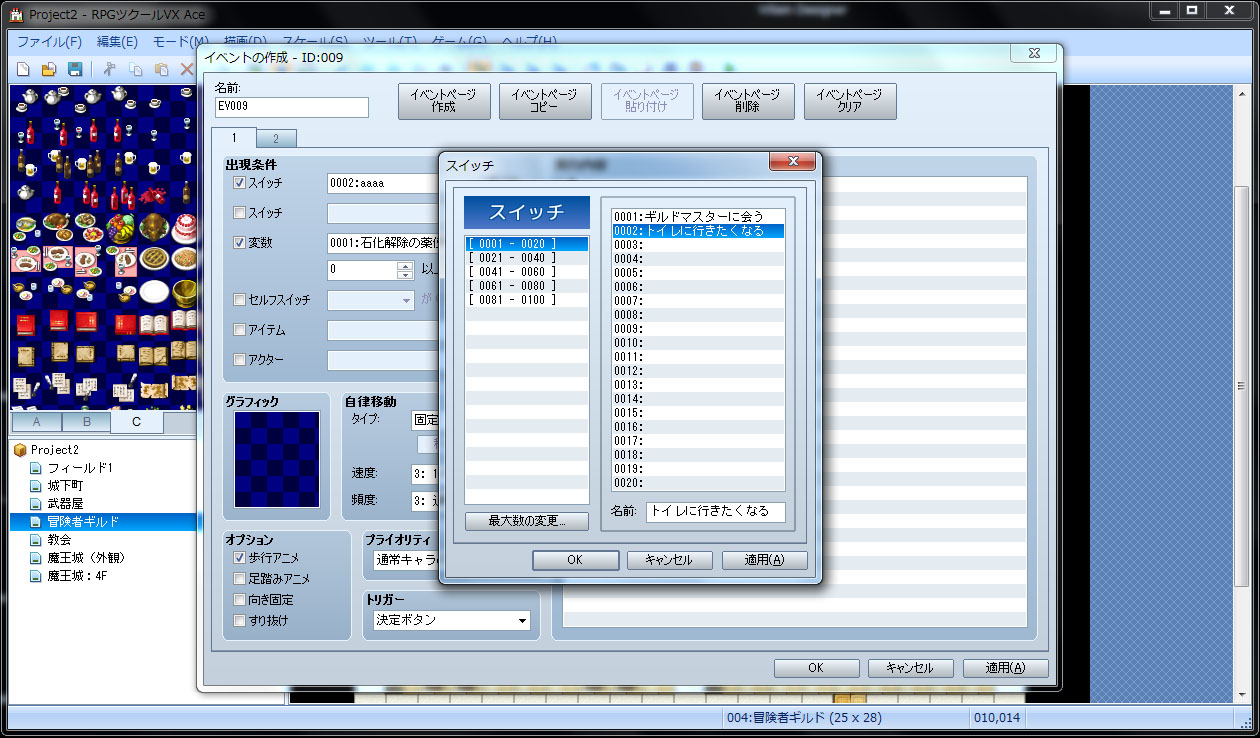1260x738 pixels.
Task: Open the ファイル(F) menu
Action: 49,42
